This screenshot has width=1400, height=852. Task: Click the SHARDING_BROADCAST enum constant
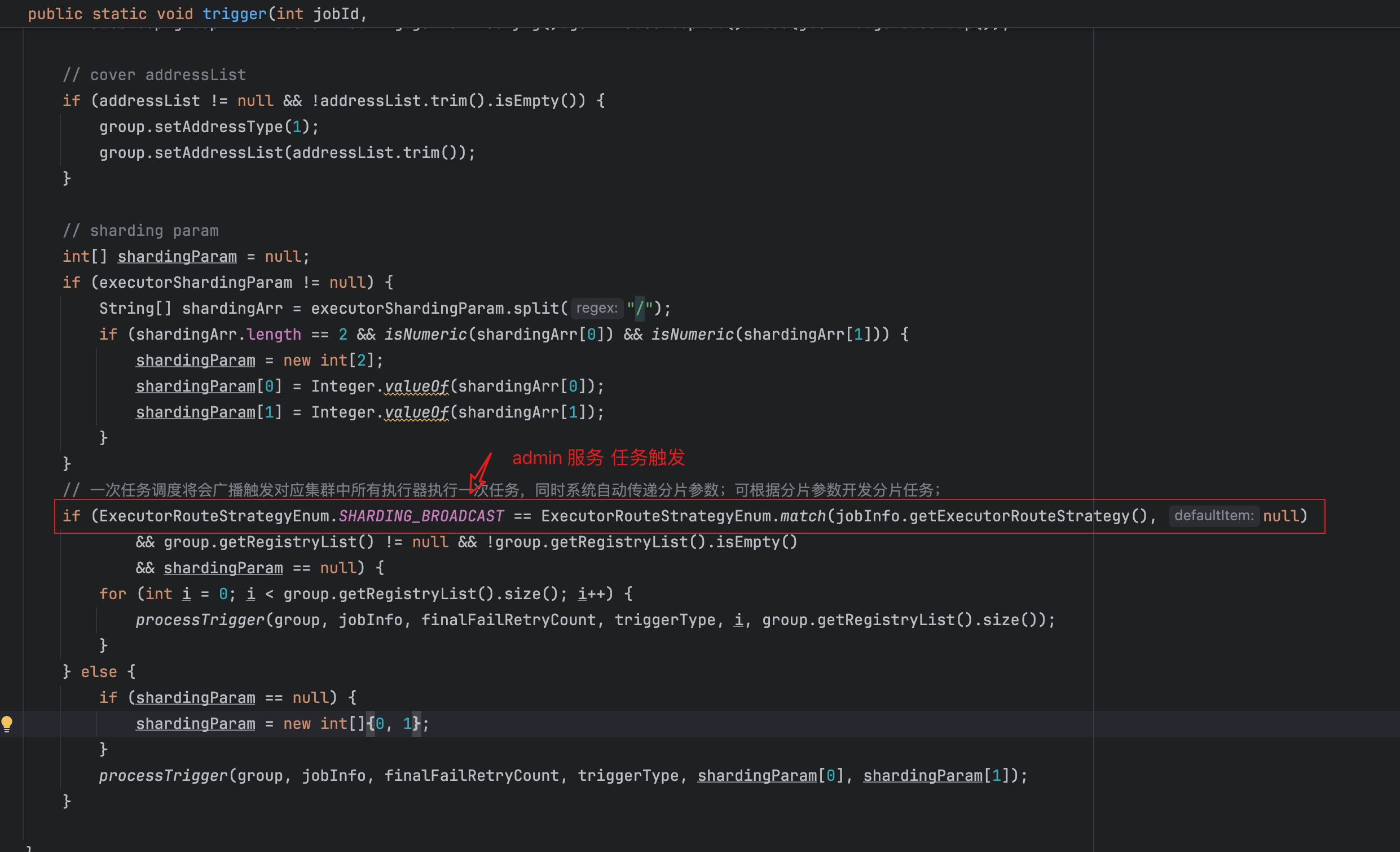point(421,516)
